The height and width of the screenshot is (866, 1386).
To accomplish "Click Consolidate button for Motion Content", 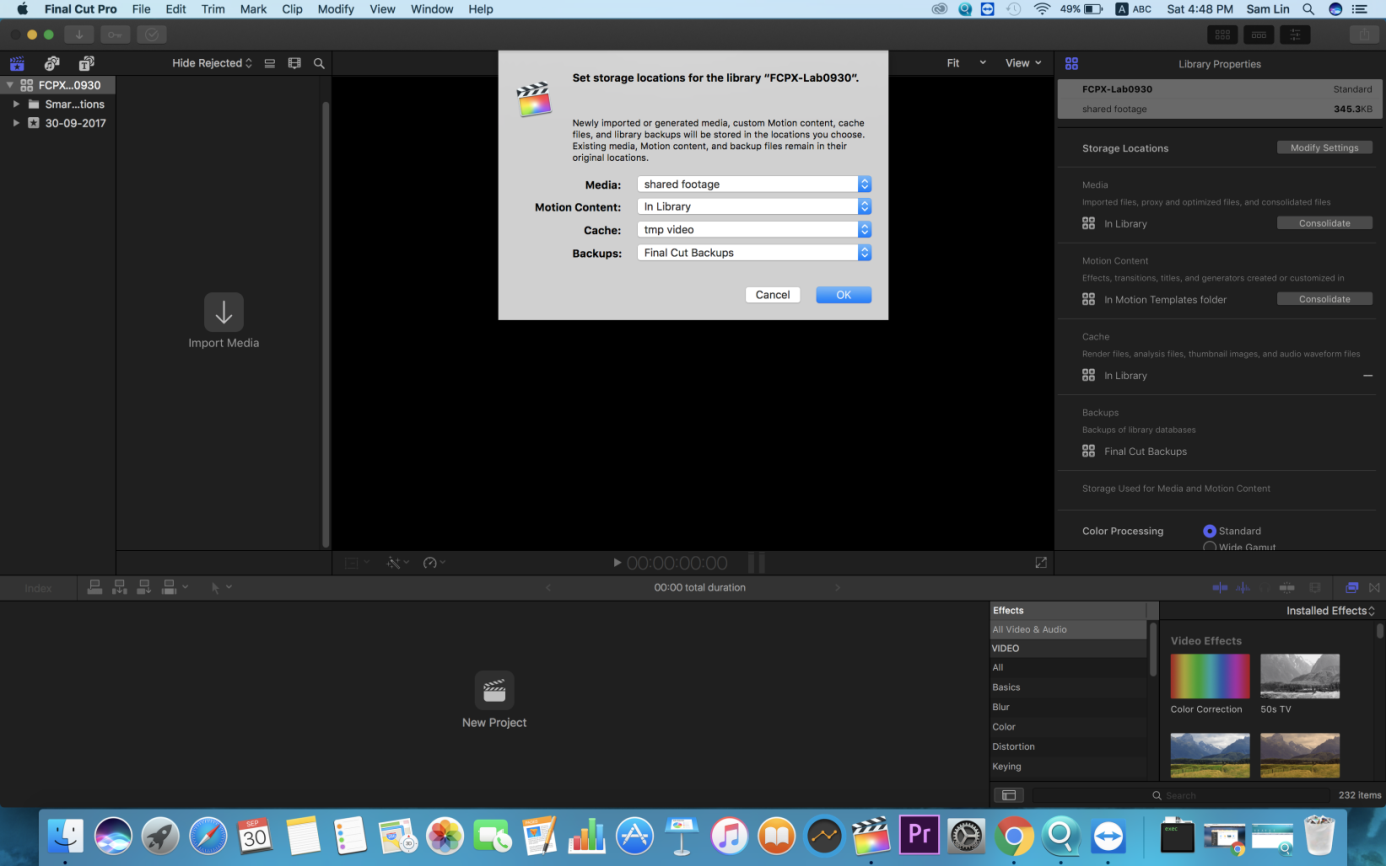I will 1324,299.
